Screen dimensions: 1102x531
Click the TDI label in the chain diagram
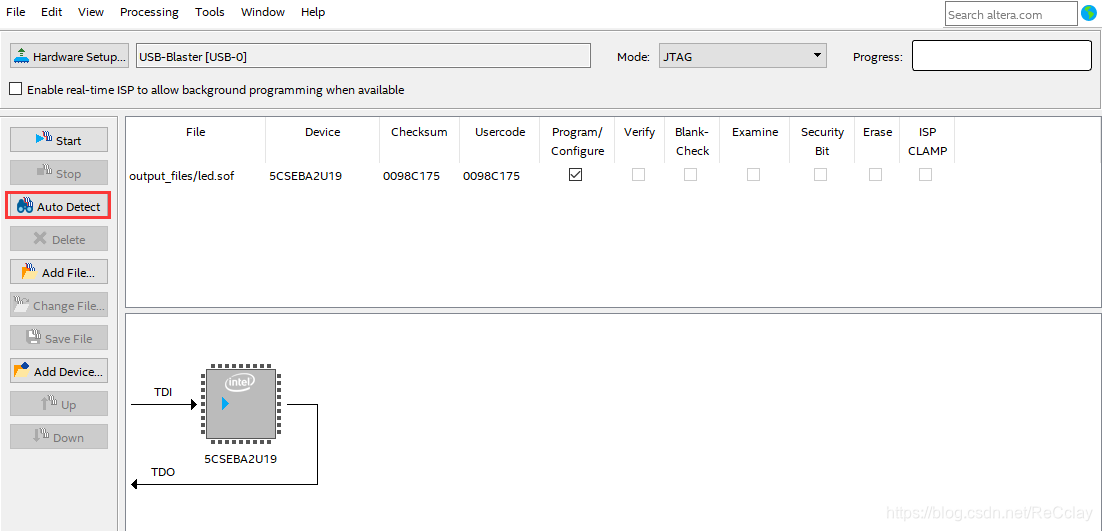(x=163, y=392)
